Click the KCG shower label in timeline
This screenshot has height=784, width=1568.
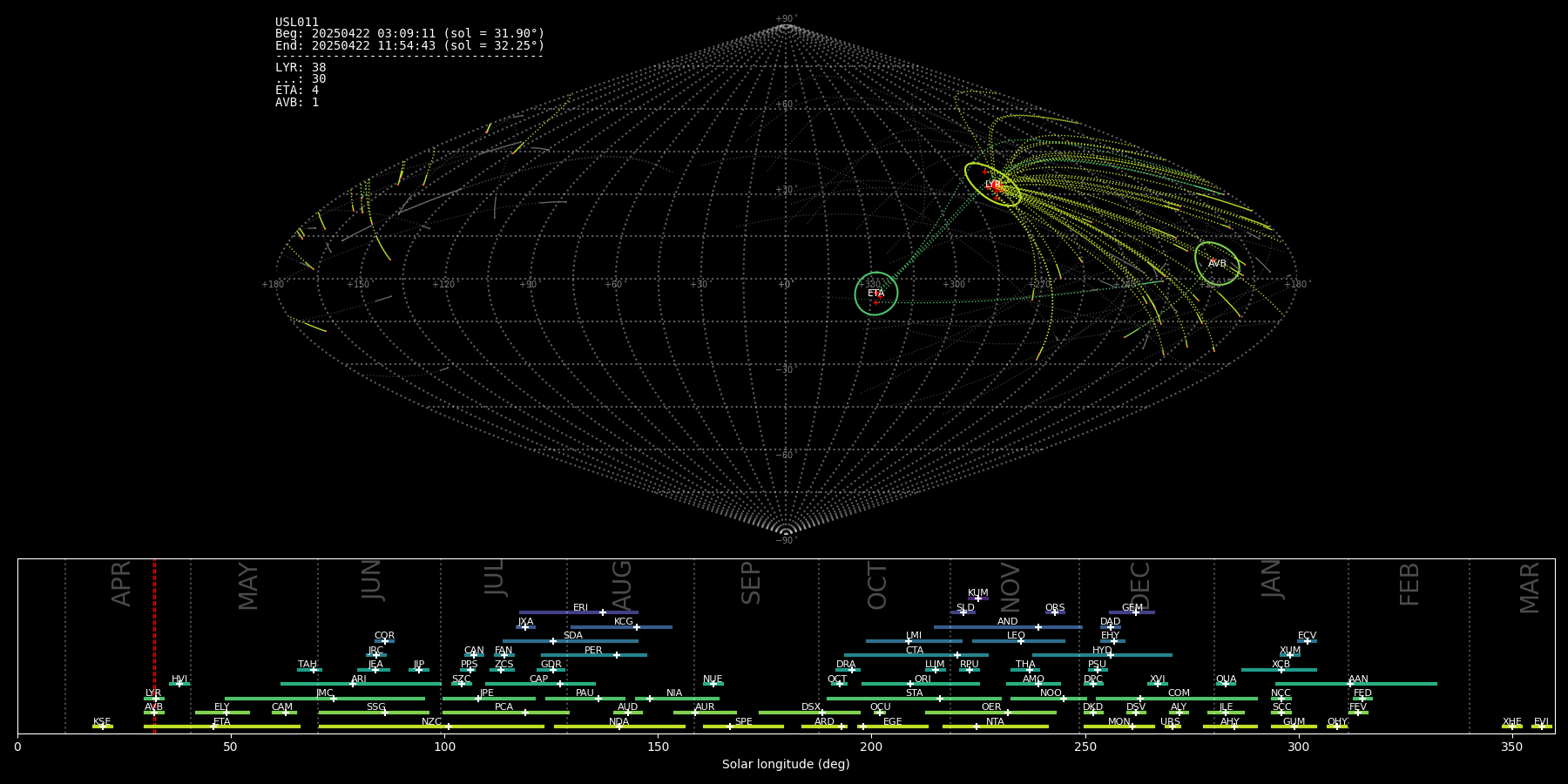(x=624, y=622)
